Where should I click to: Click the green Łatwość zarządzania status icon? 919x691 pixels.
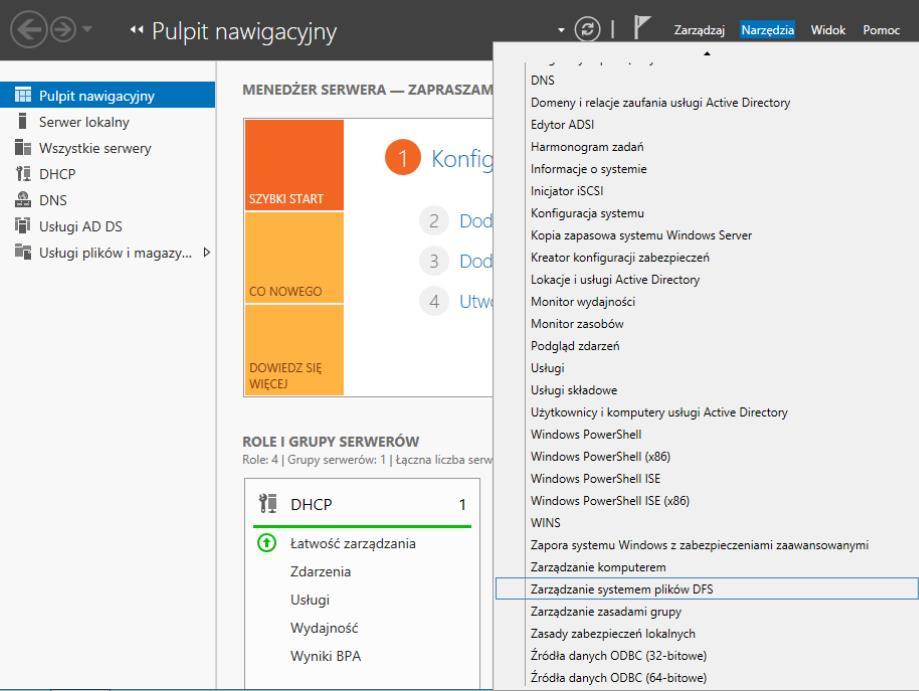tap(267, 543)
